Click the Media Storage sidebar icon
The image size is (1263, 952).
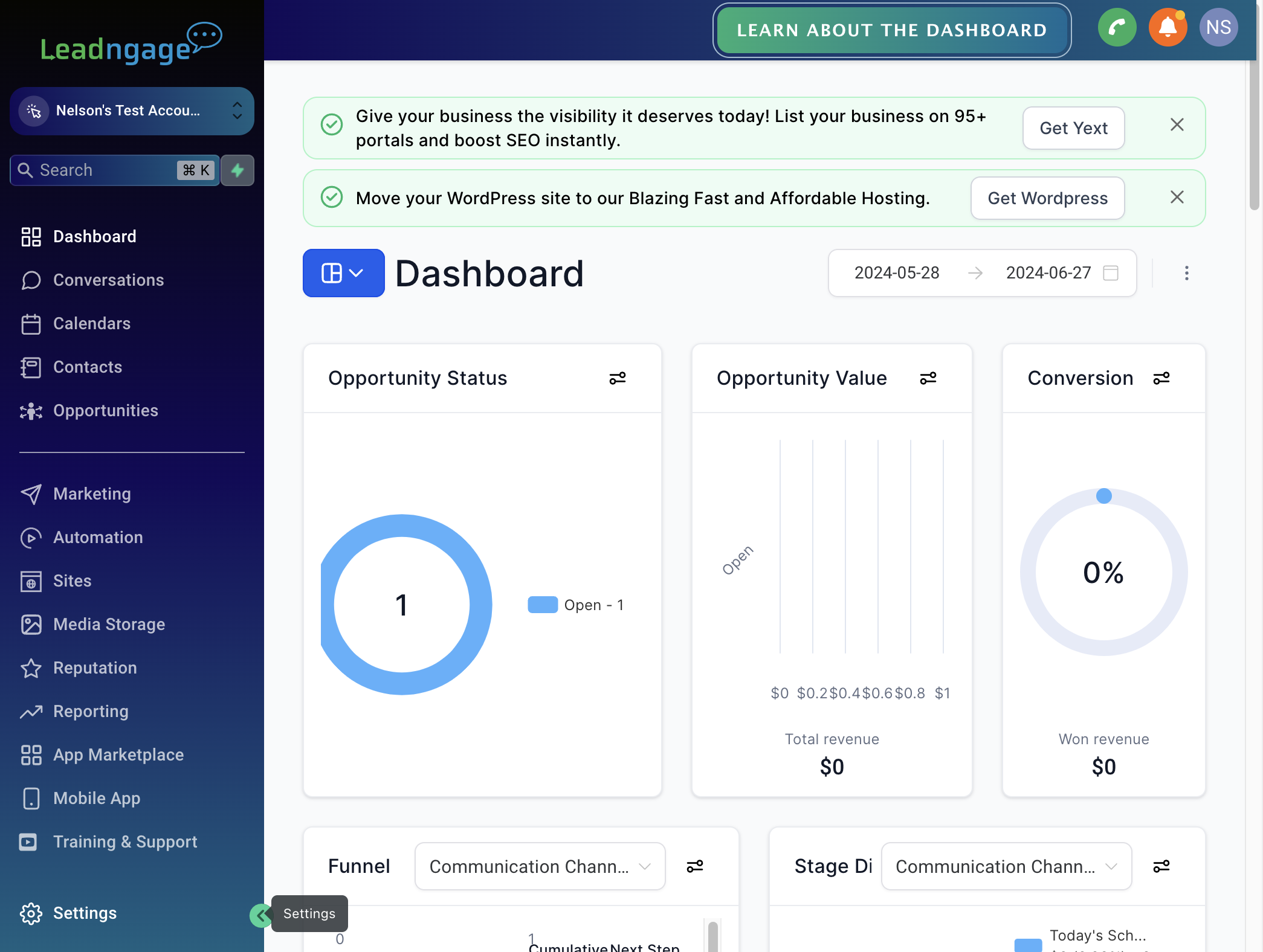point(31,625)
